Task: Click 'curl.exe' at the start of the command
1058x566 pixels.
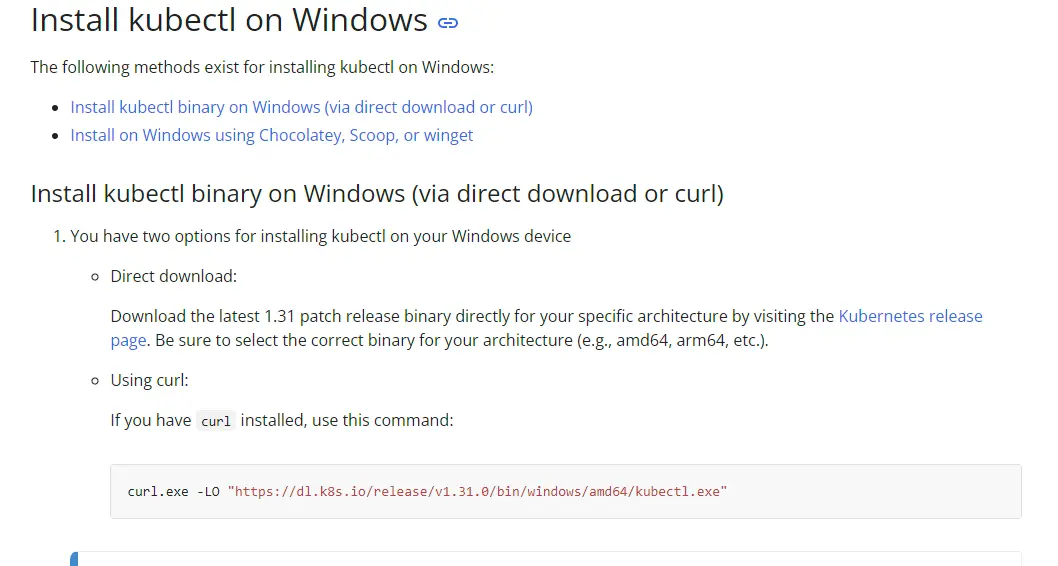Action: click(158, 491)
